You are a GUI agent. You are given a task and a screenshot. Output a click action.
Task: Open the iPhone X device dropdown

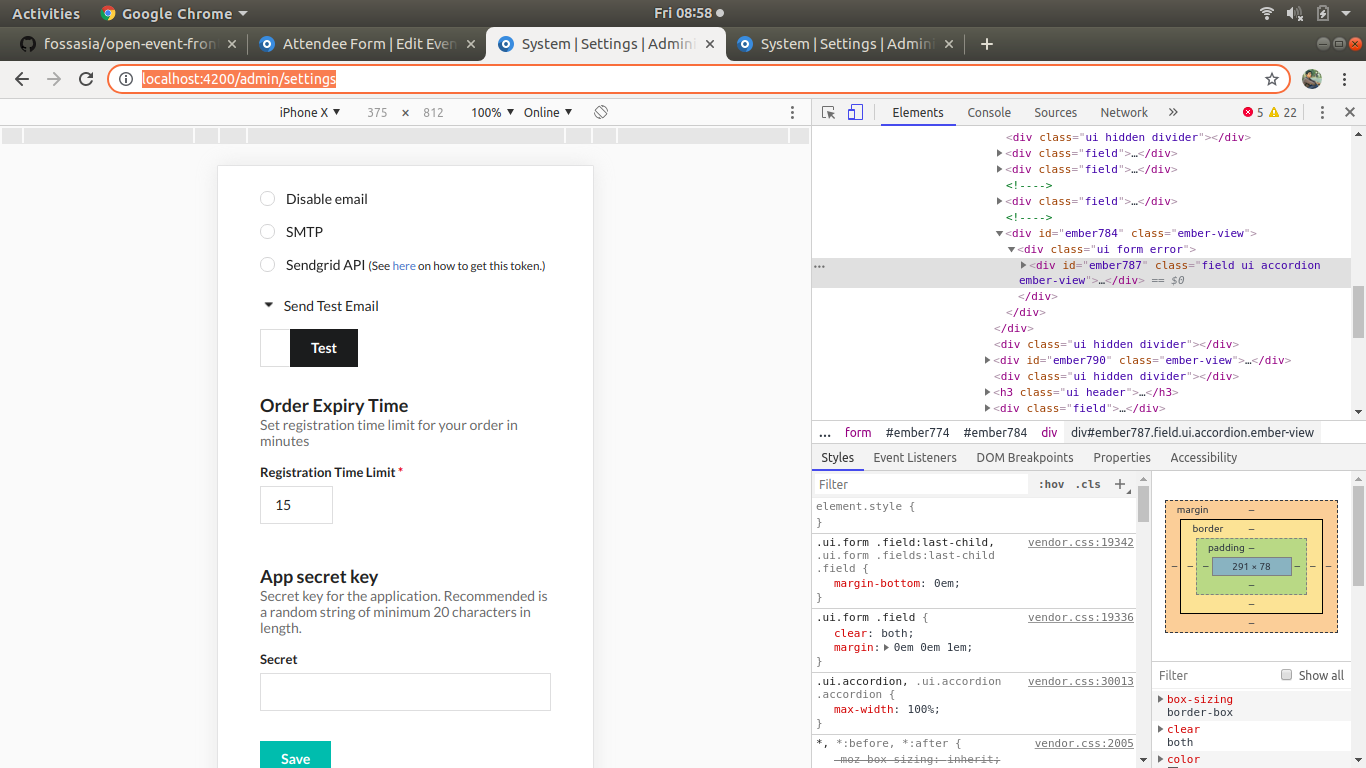click(x=309, y=112)
